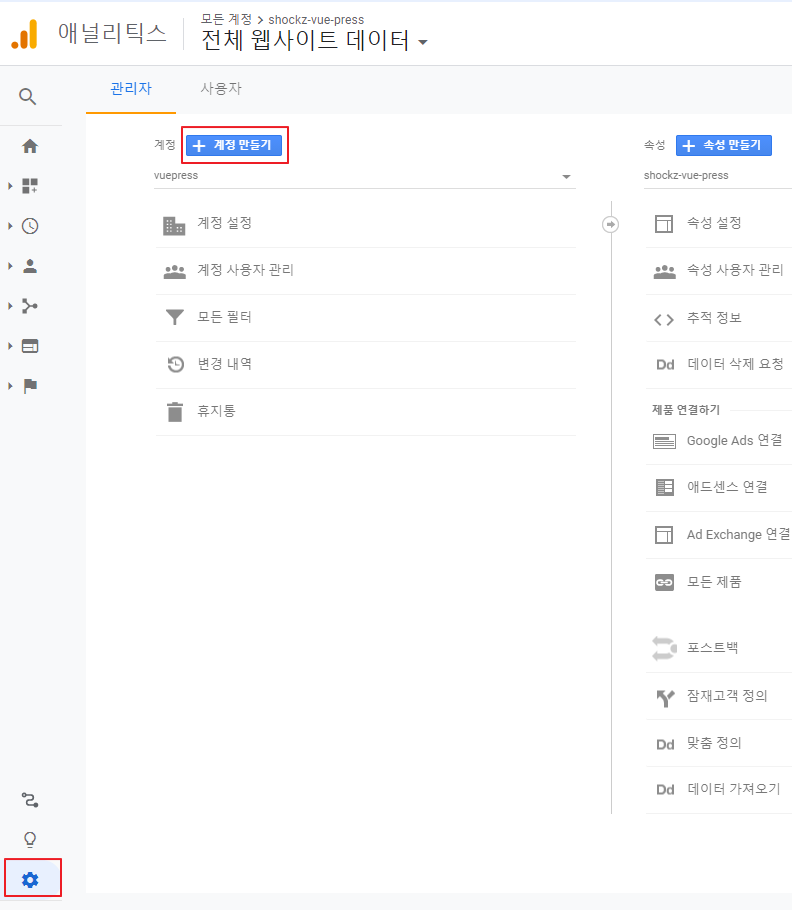Select the 관리자 tab
792x910 pixels.
(131, 88)
